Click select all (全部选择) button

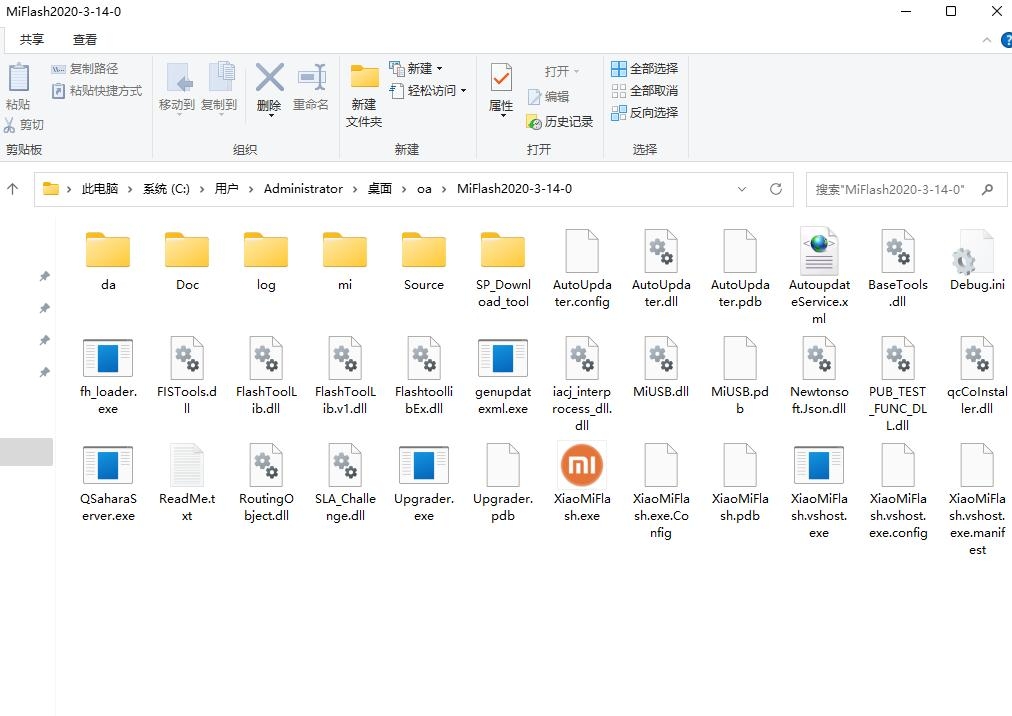644,68
